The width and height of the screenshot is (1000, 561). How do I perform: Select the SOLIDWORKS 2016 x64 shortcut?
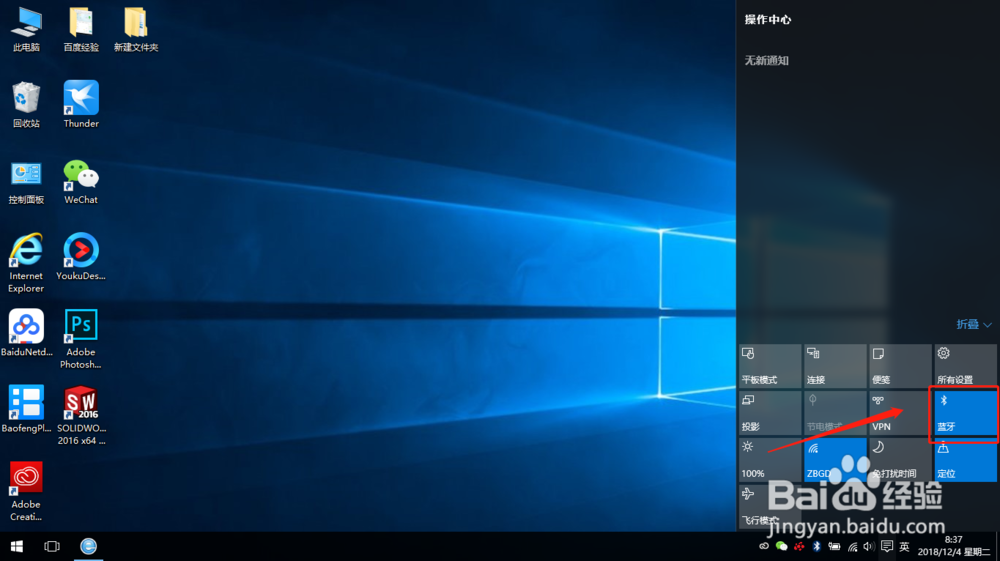pyautogui.click(x=81, y=415)
